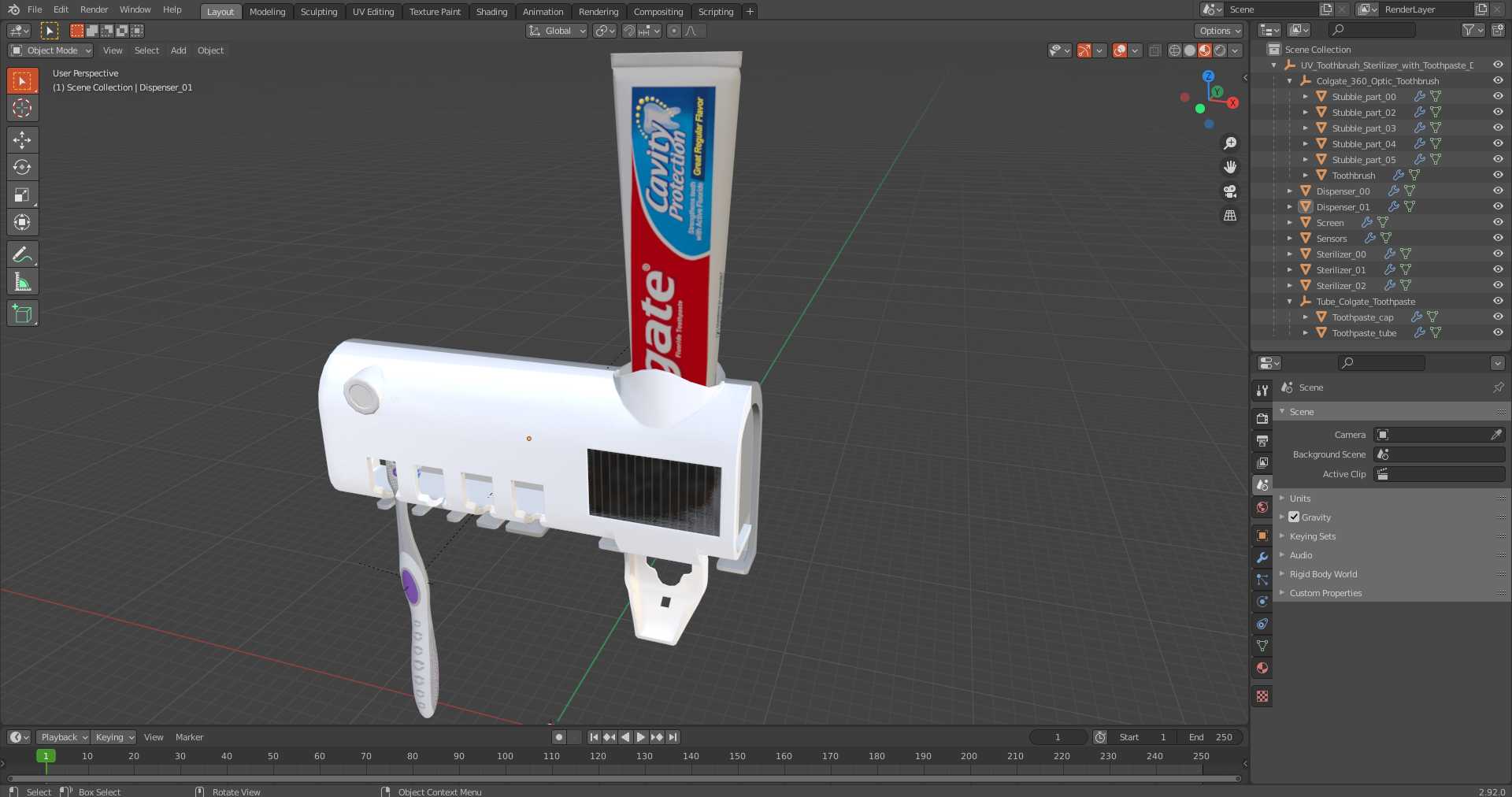Open the Keying popover
Screen dimensions: 1512x797
pyautogui.click(x=113, y=737)
